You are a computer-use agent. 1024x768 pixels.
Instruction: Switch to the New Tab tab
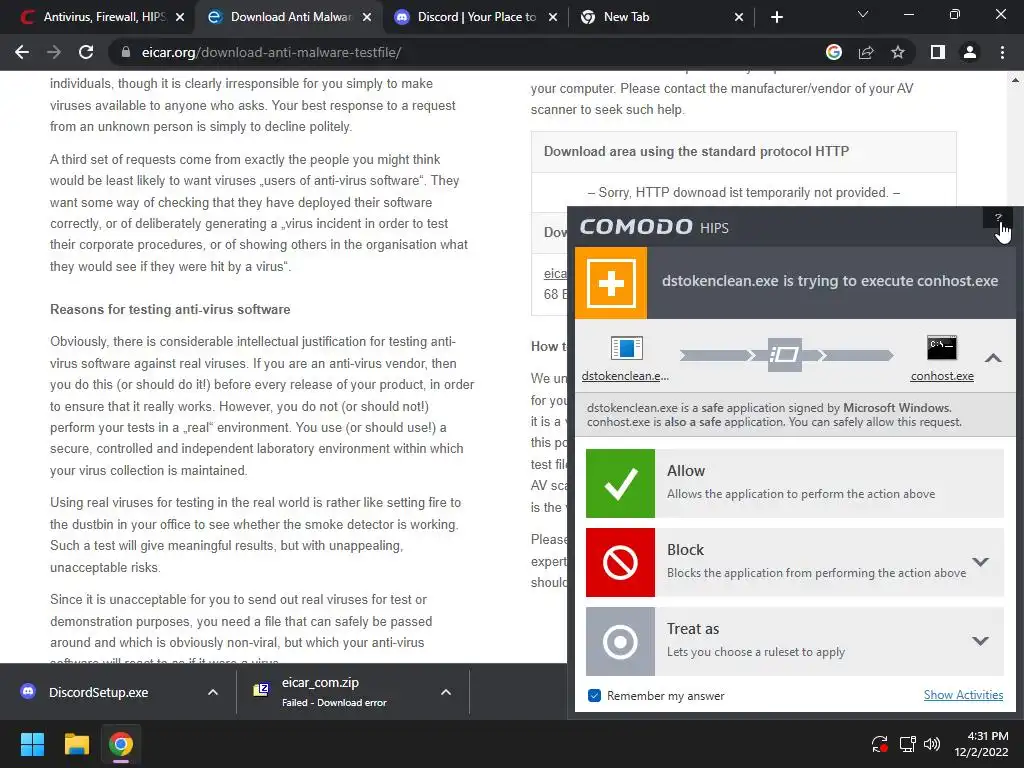(x=662, y=17)
